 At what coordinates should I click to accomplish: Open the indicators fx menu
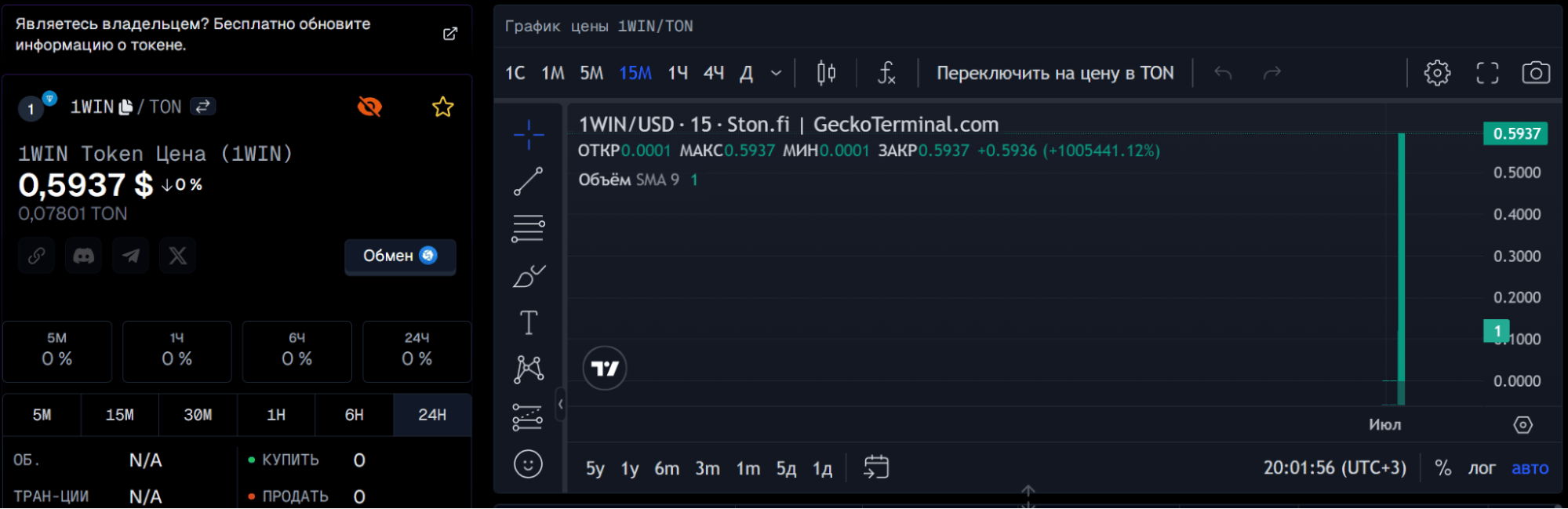click(886, 73)
